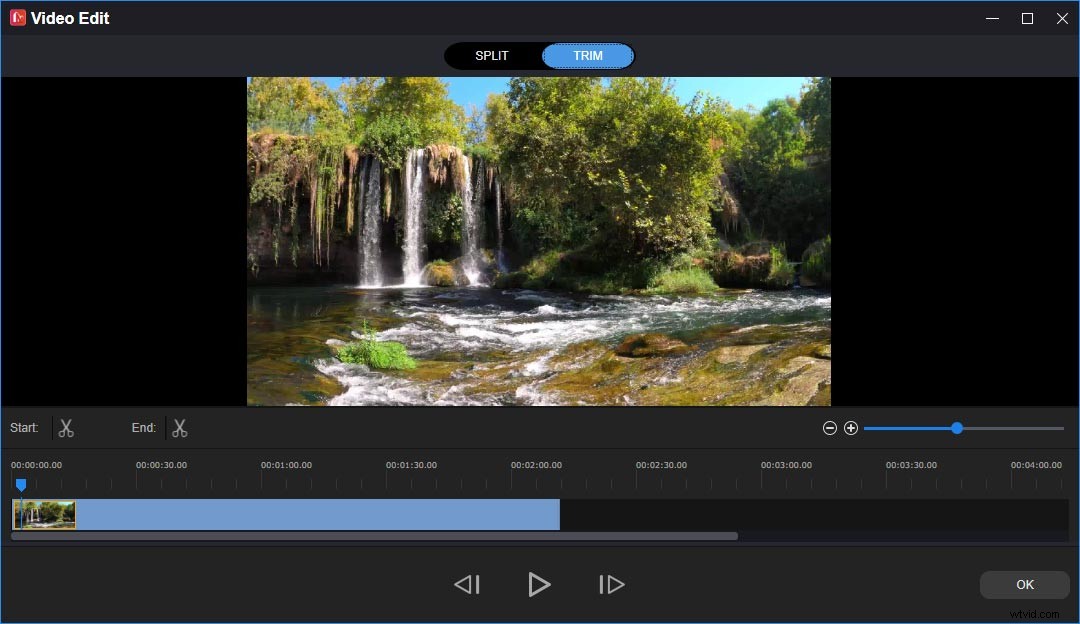Step forward one frame with next frame icon

tap(612, 584)
